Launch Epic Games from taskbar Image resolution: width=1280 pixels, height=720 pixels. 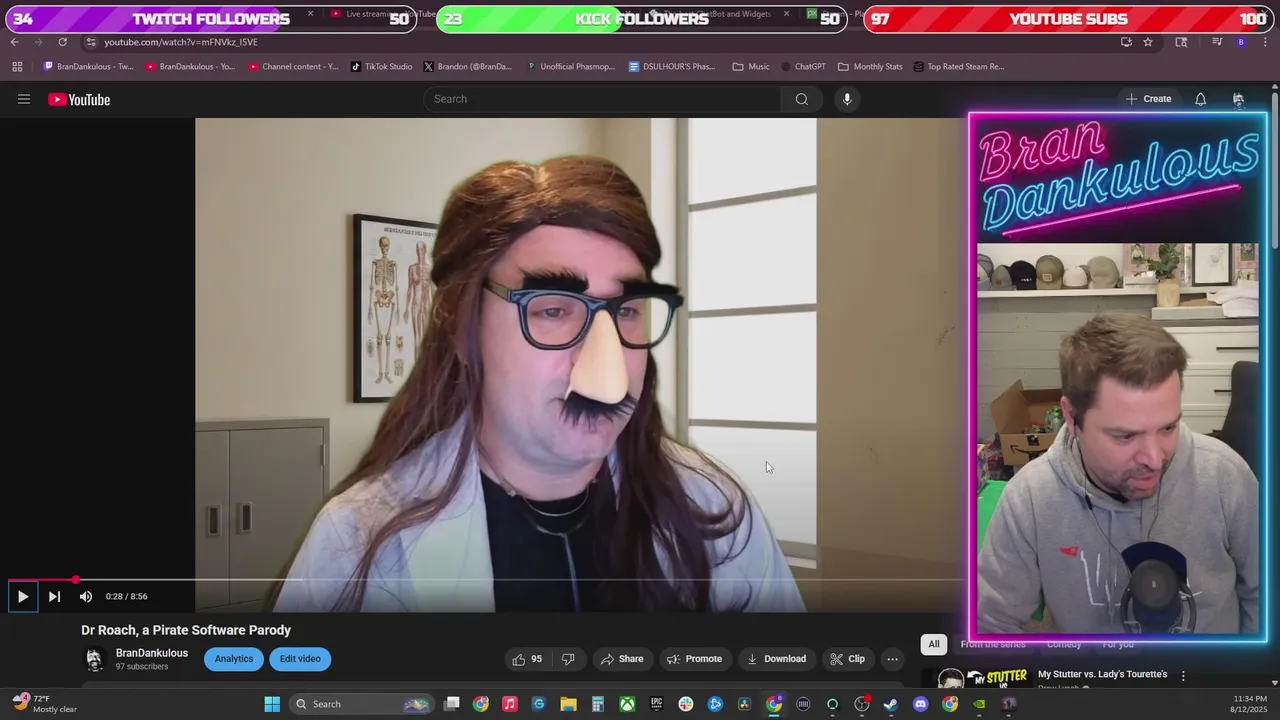click(656, 704)
